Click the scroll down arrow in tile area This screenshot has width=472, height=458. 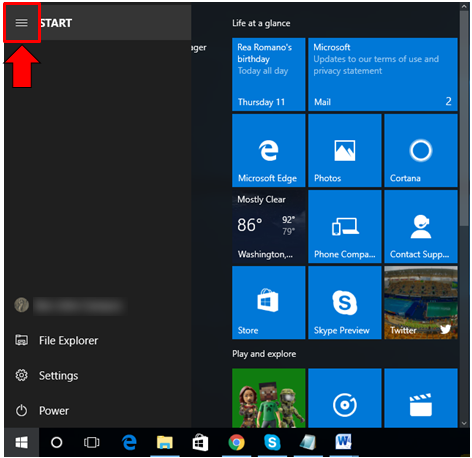tap(464, 423)
